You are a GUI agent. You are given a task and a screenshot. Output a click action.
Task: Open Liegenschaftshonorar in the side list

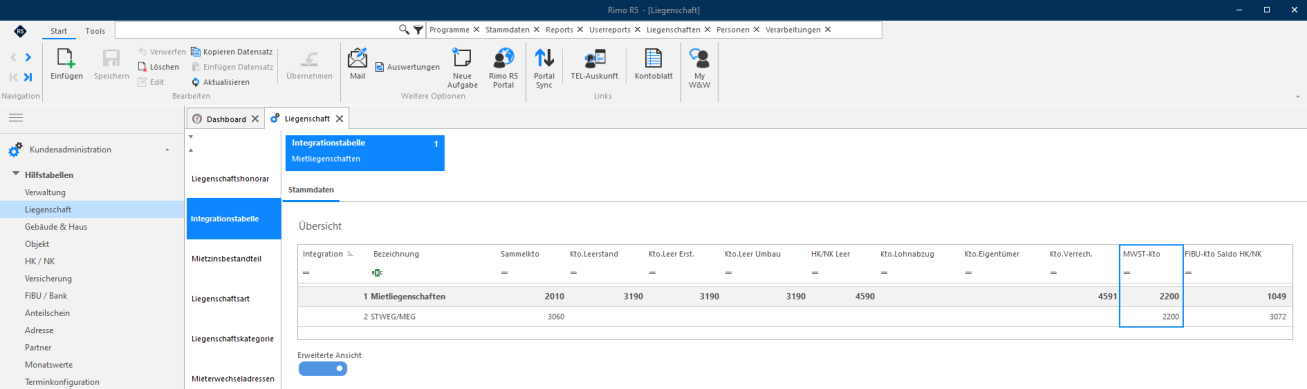(x=229, y=178)
